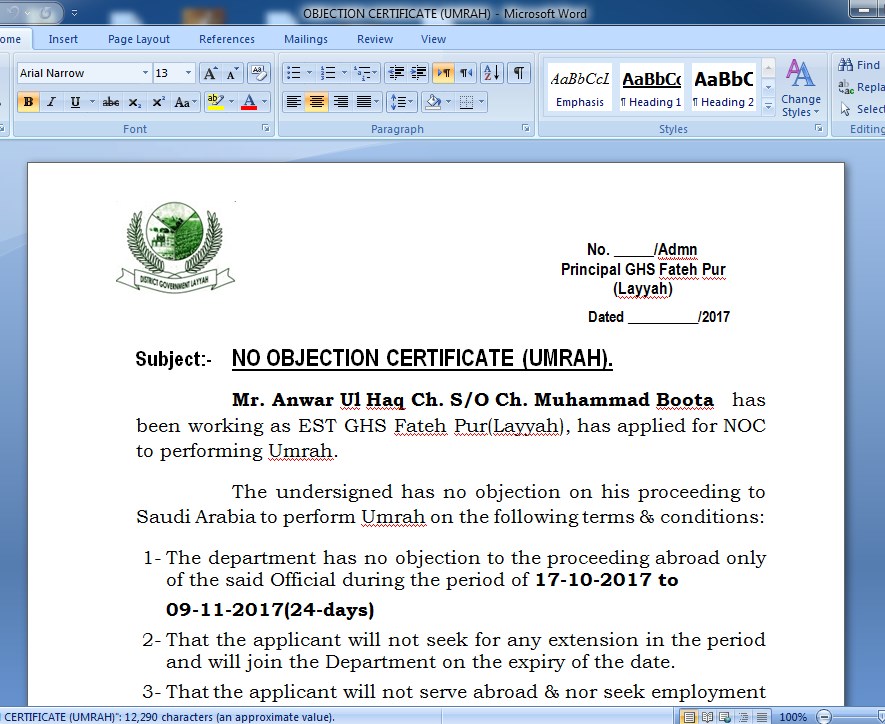The width and height of the screenshot is (885, 724).
Task: Toggle Italic formatting
Action: [x=51, y=102]
